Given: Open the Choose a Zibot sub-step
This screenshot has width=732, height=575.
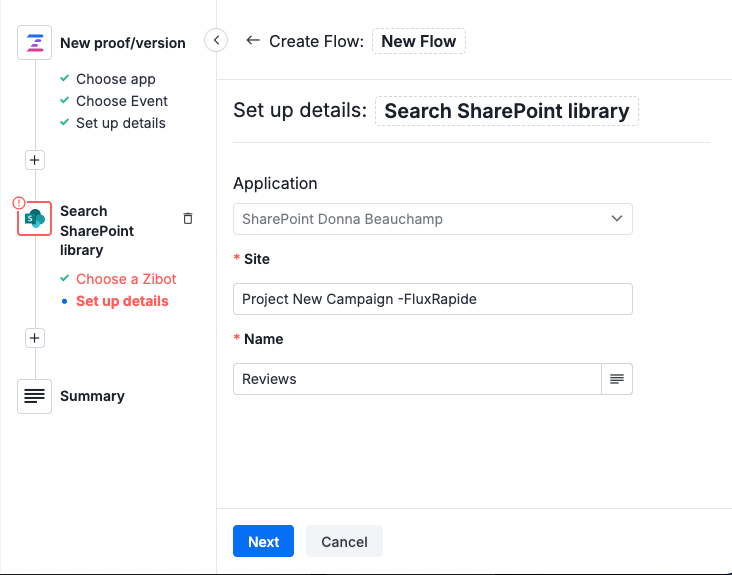Looking at the screenshot, I should pos(126,279).
